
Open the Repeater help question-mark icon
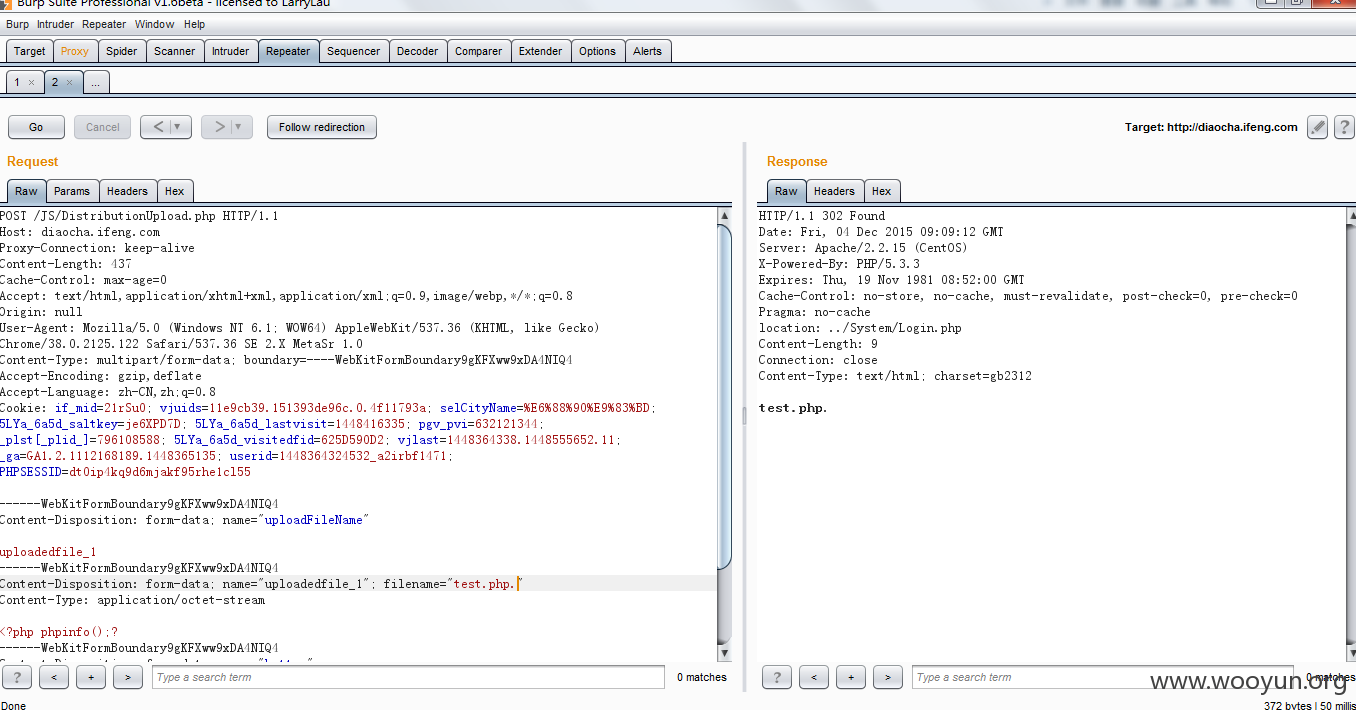pyautogui.click(x=1344, y=127)
